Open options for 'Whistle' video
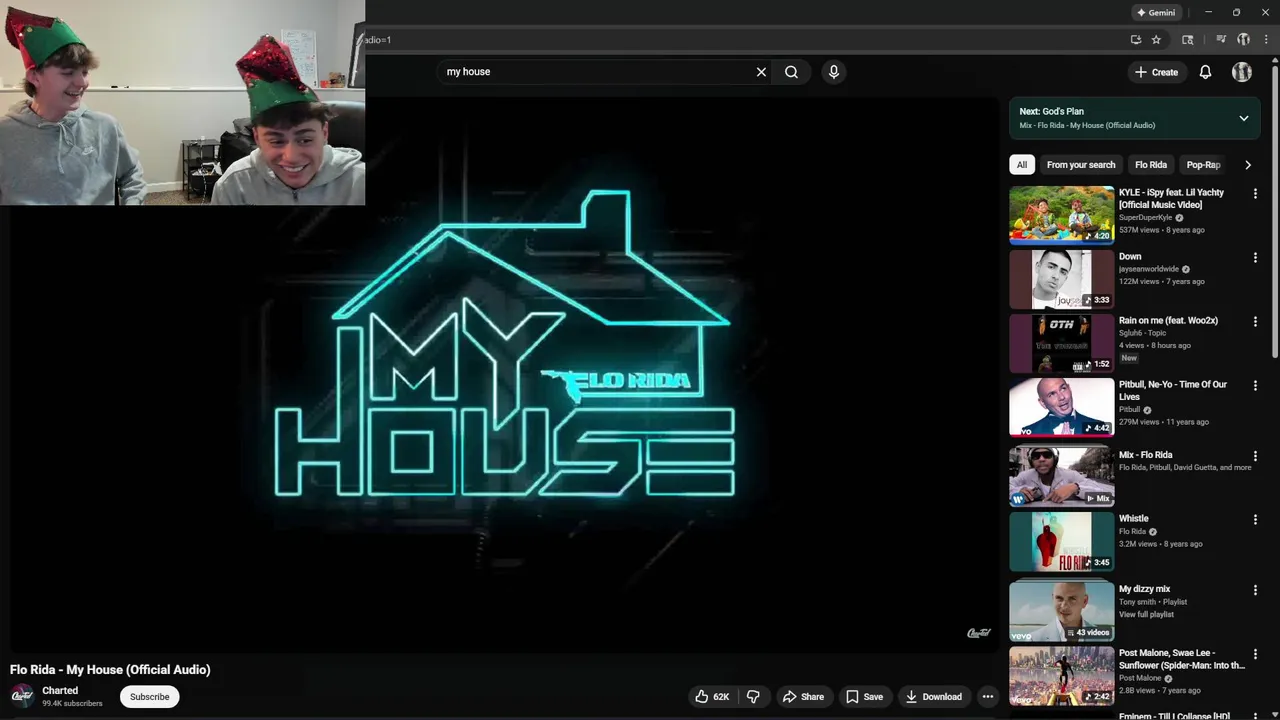This screenshot has height=720, width=1280. pyautogui.click(x=1255, y=519)
